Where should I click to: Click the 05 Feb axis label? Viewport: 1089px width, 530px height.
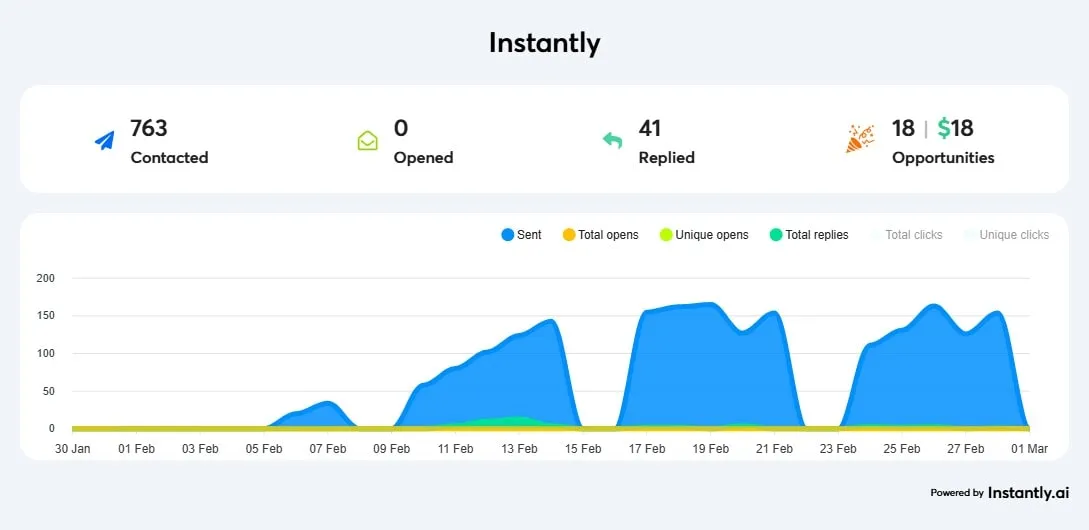pyautogui.click(x=264, y=449)
